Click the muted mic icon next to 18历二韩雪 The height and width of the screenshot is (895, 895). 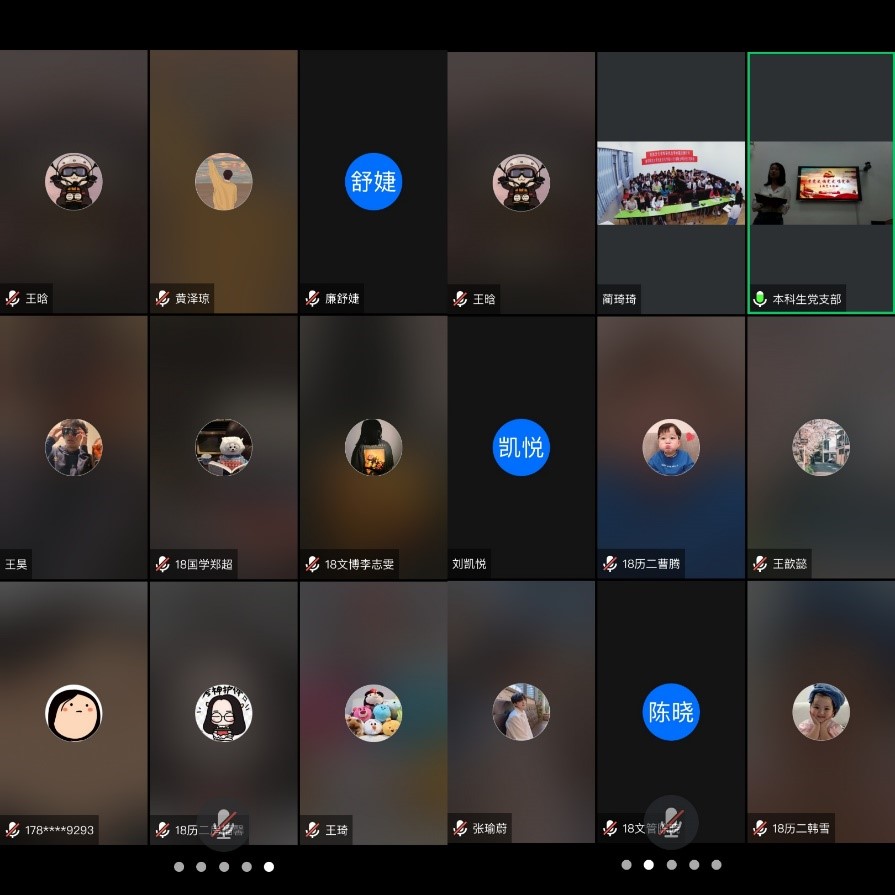(x=760, y=829)
